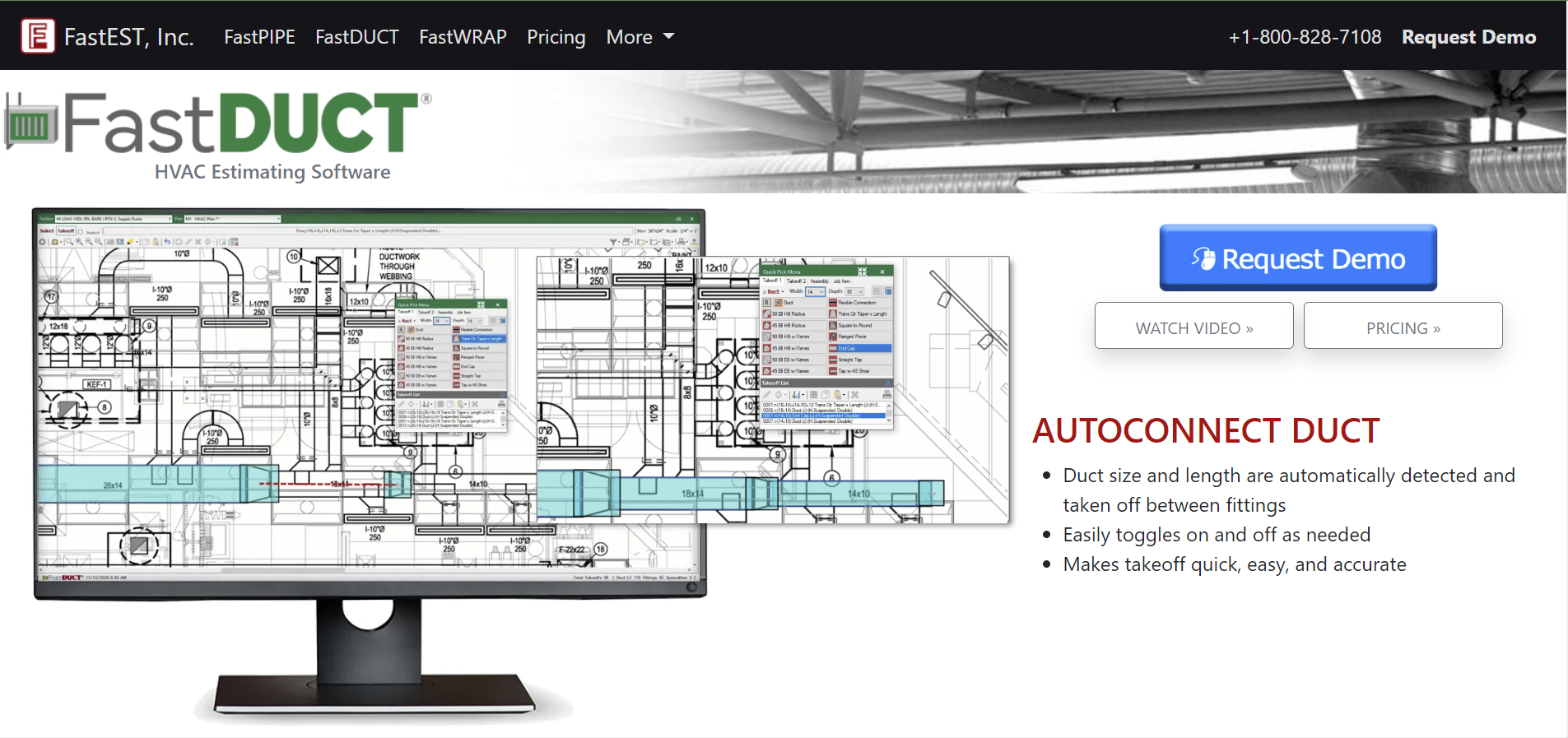
Task: Click the PRICING » outlined button
Action: [1403, 326]
